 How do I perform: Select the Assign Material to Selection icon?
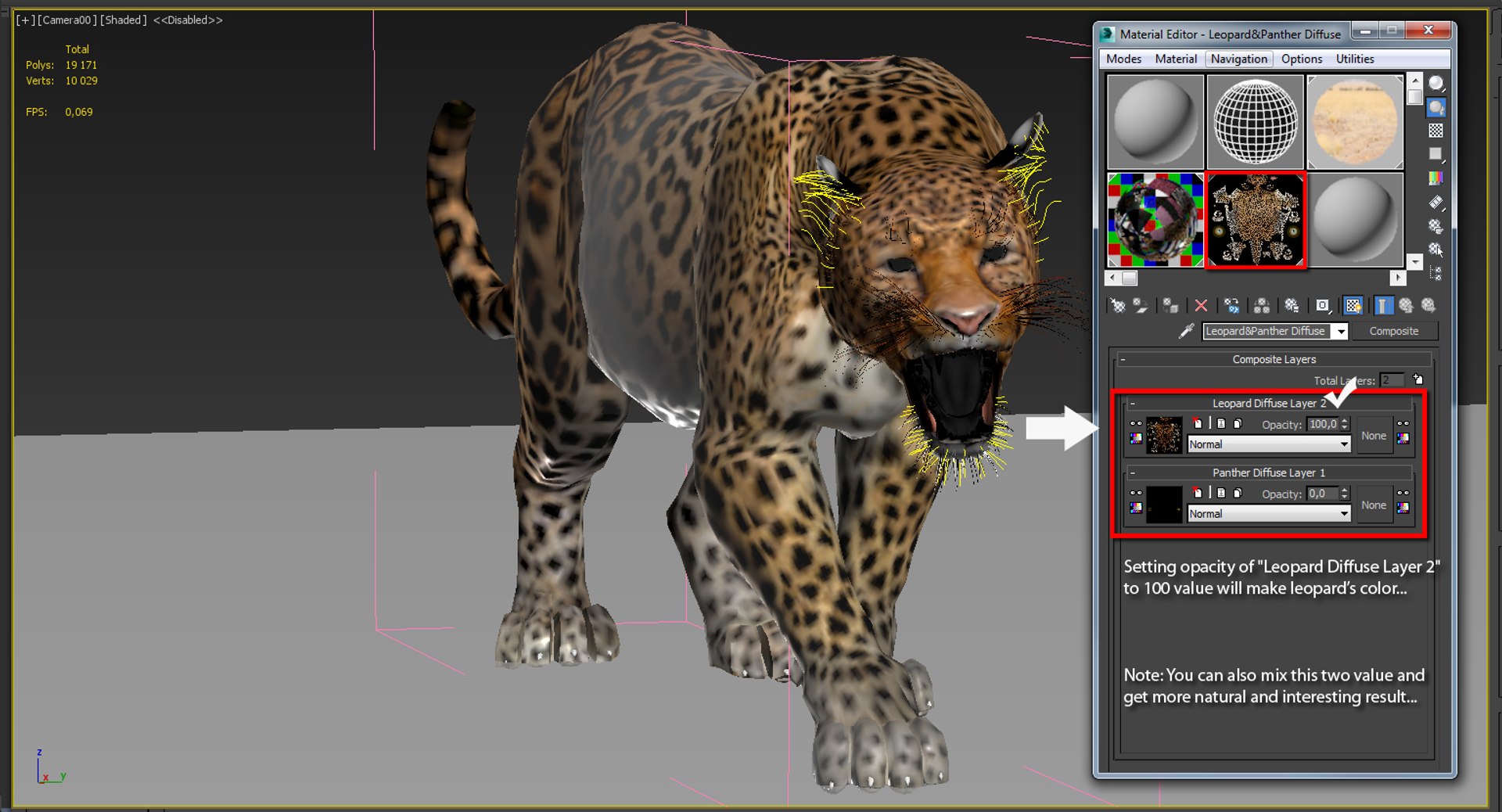1170,306
